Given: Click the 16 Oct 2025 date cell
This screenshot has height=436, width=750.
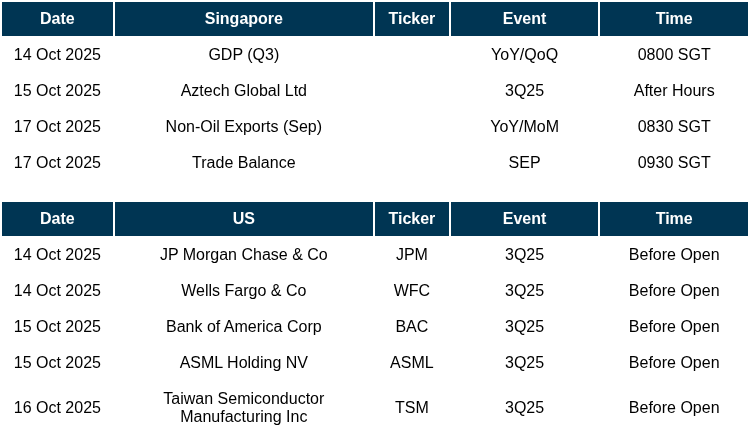Looking at the screenshot, I should (57, 407).
